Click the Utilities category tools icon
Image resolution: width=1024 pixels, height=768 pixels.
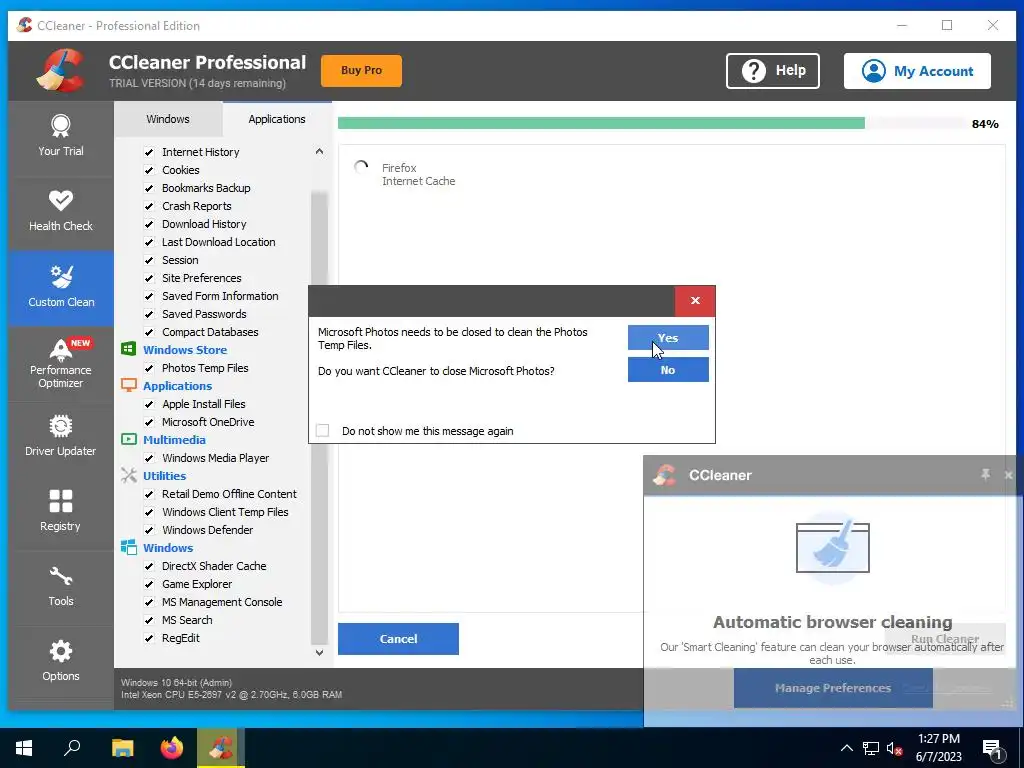tap(129, 475)
